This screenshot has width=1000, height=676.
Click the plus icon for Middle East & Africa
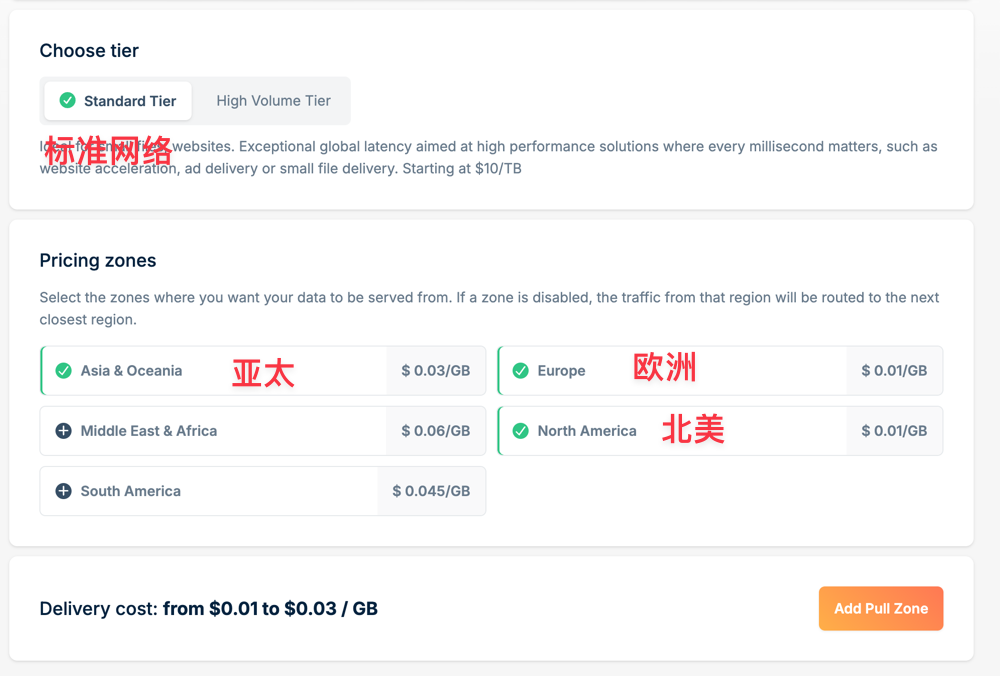63,431
